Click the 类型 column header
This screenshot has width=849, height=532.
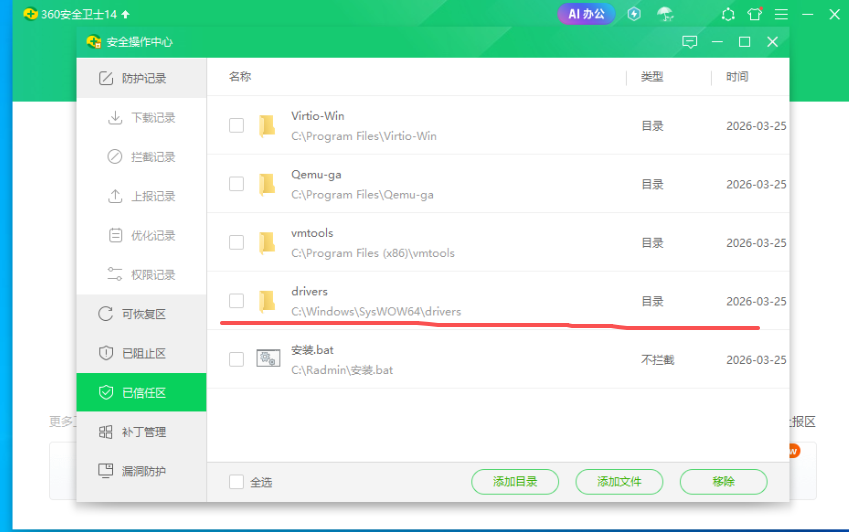(652, 77)
